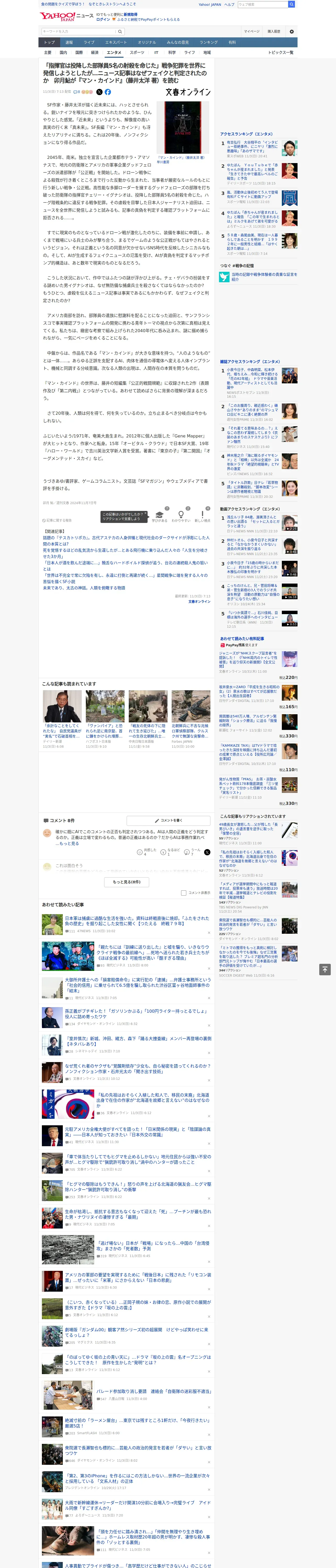336x1568 pixels.
Task: Expand the first comment with …もっと見る
Action: (67, 844)
